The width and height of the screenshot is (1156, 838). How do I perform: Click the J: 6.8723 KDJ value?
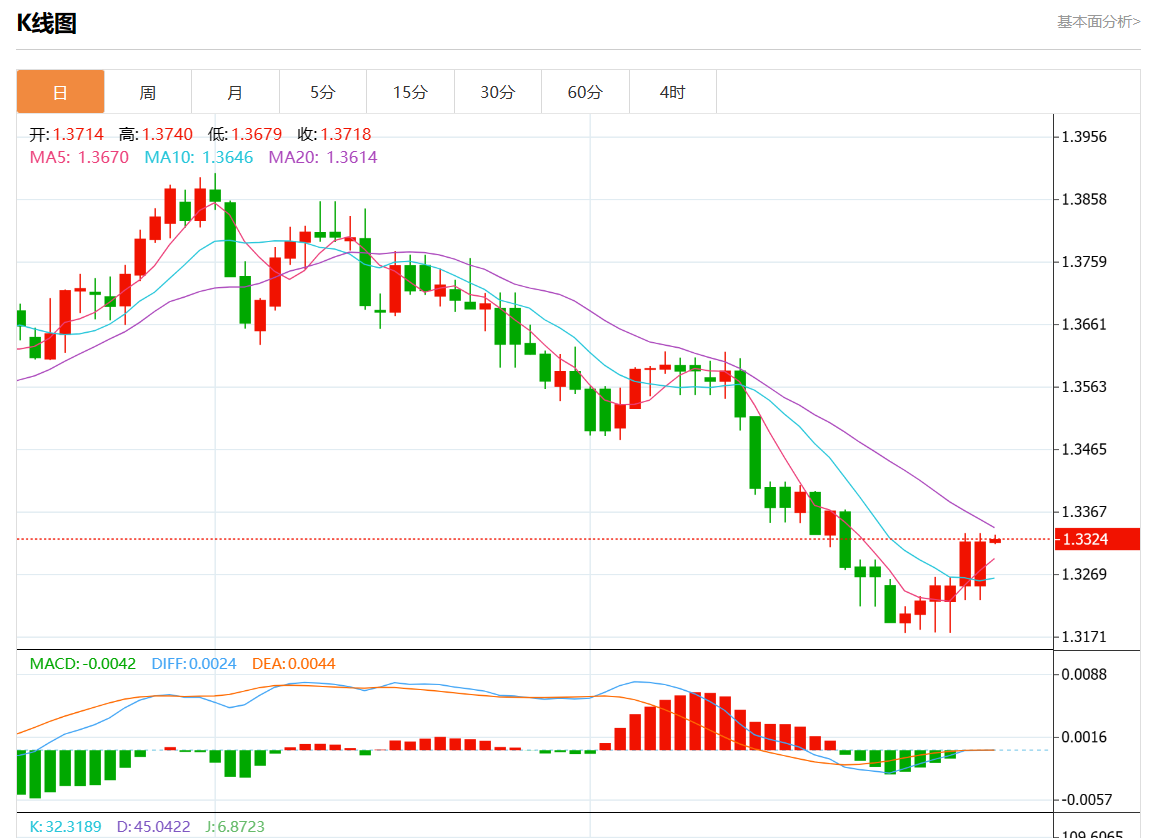234,826
